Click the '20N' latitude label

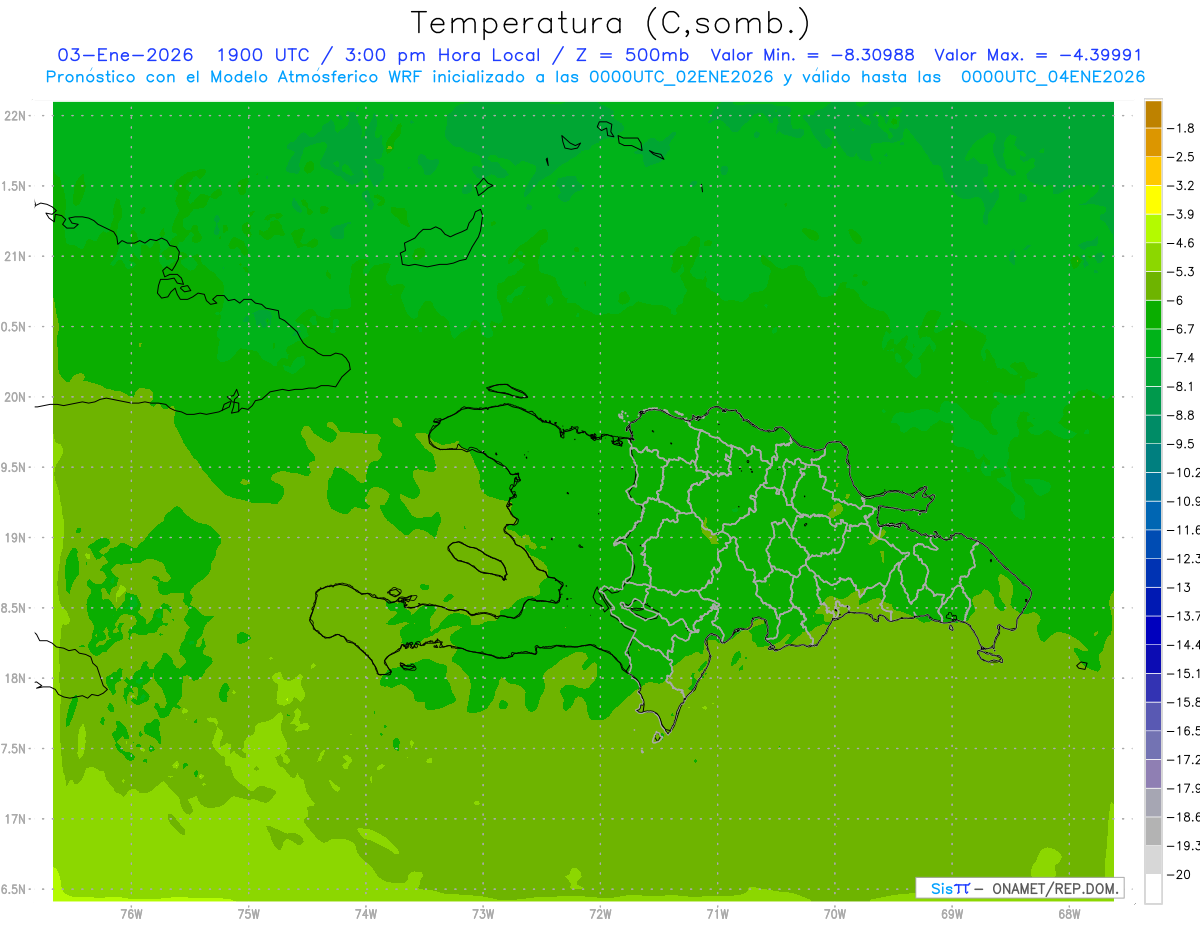click(x=17, y=397)
